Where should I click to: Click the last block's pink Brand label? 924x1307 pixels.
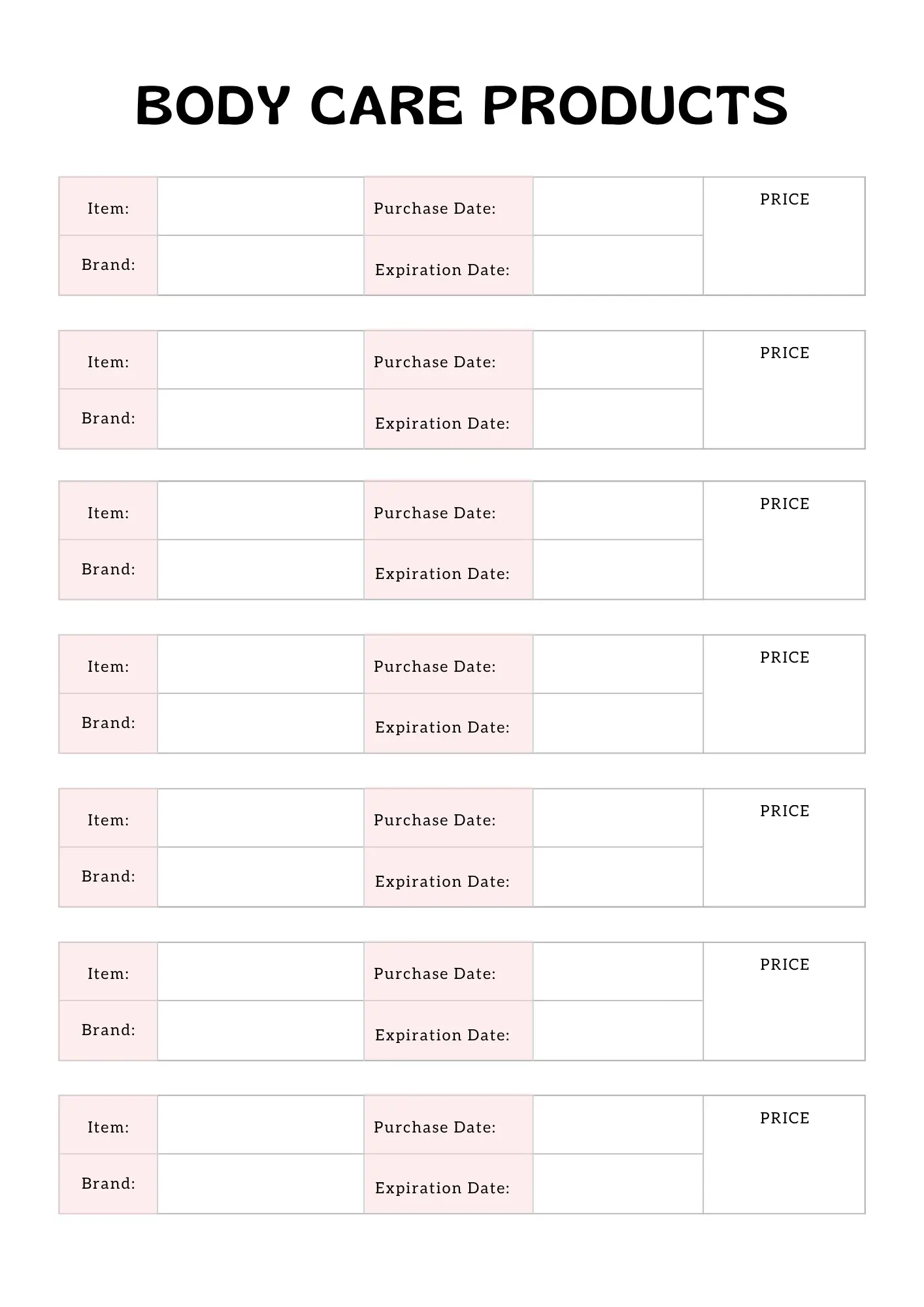pyautogui.click(x=108, y=1183)
